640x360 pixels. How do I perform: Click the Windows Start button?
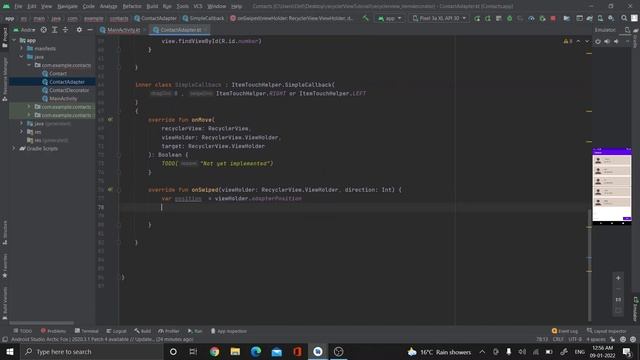pos(9,351)
